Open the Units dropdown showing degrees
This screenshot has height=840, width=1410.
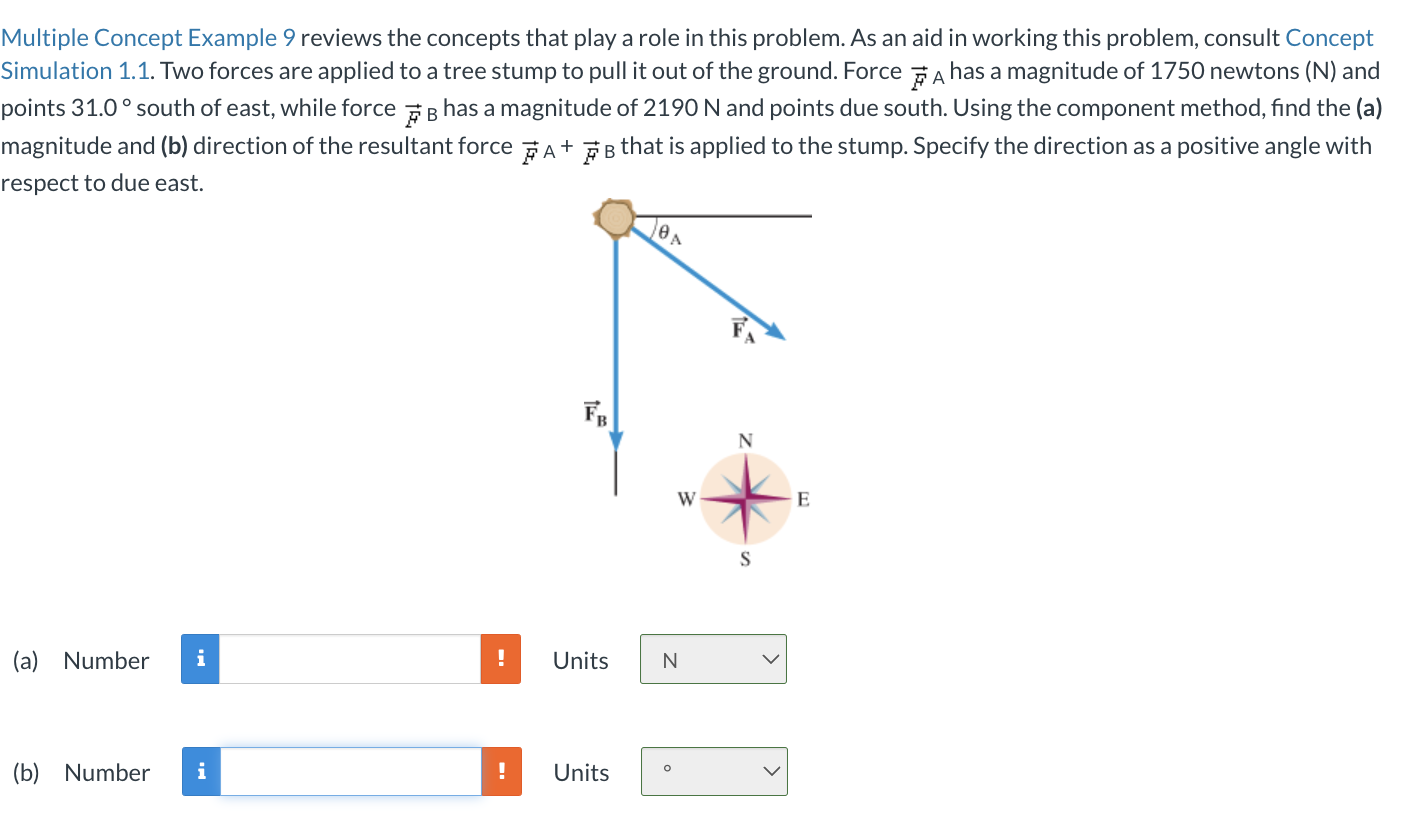[x=713, y=771]
